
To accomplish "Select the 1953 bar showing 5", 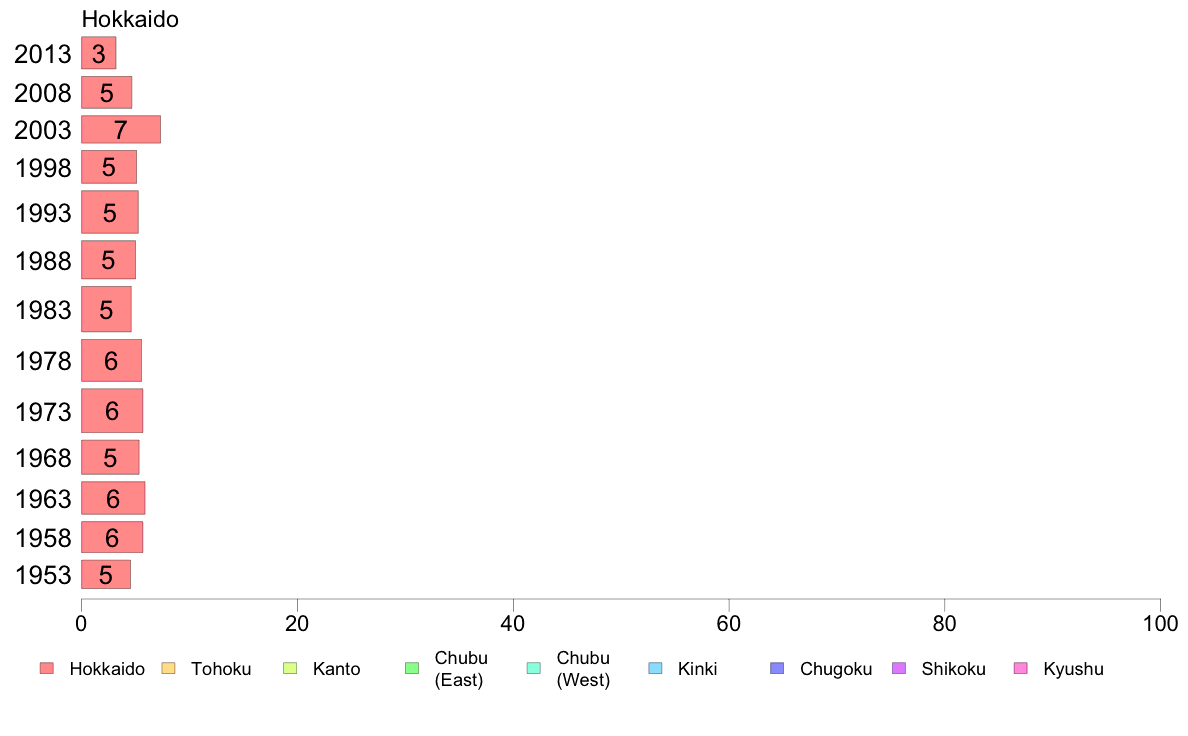I will pyautogui.click(x=106, y=575).
